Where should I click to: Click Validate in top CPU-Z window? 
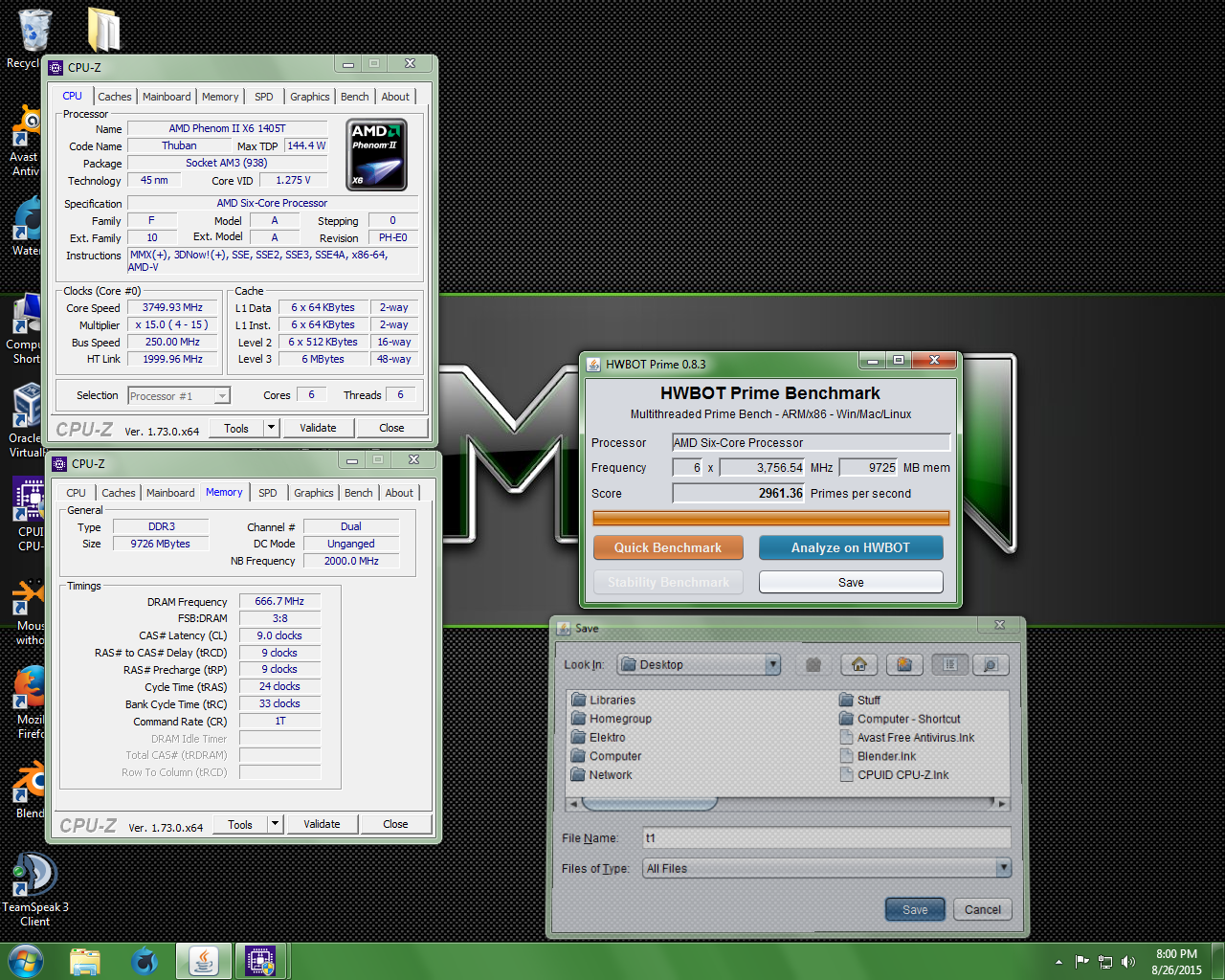point(318,428)
